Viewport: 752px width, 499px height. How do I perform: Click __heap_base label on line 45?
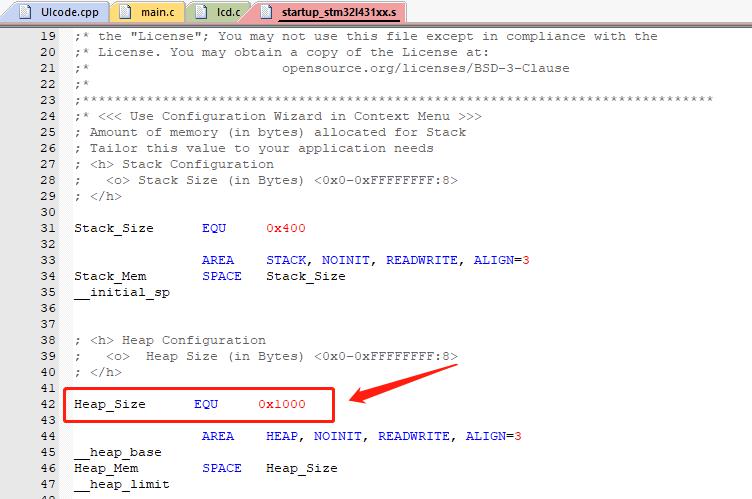click(x=118, y=452)
